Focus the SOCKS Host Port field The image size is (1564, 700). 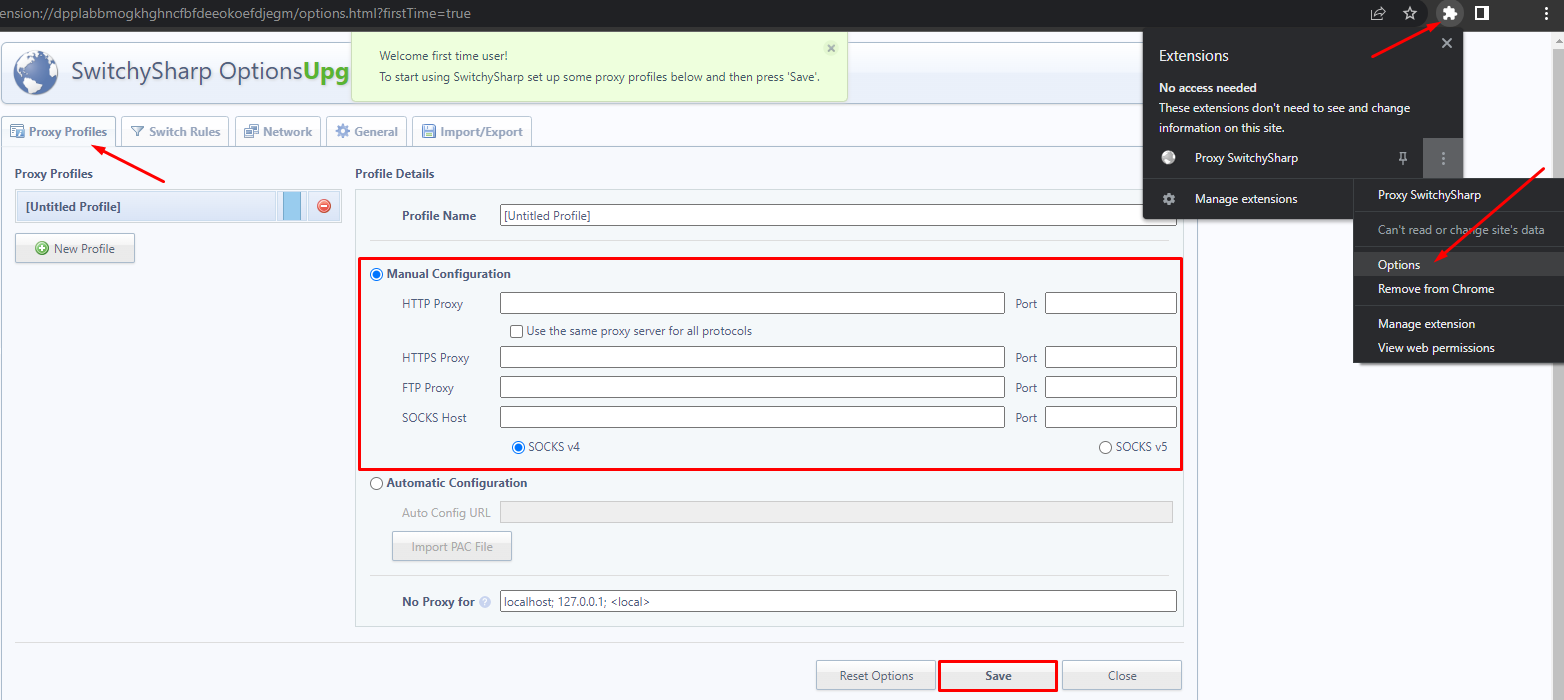tap(1111, 417)
